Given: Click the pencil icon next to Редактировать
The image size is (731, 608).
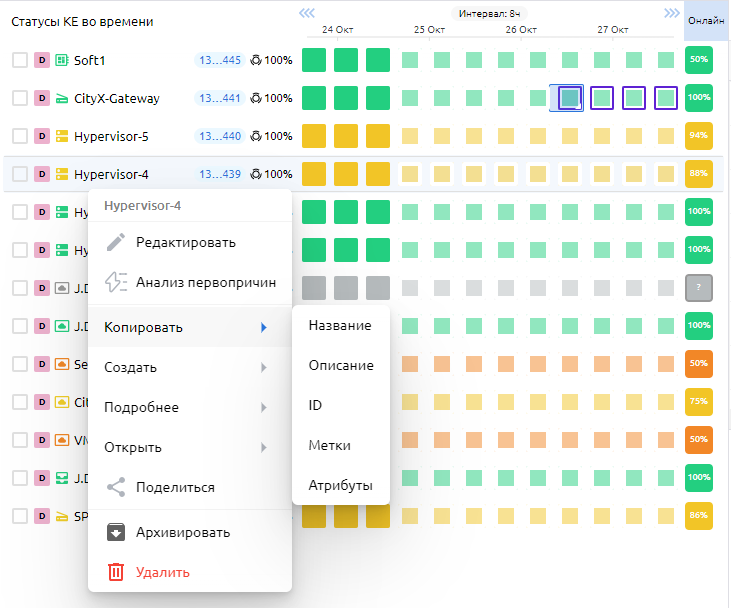Looking at the screenshot, I should 117,242.
